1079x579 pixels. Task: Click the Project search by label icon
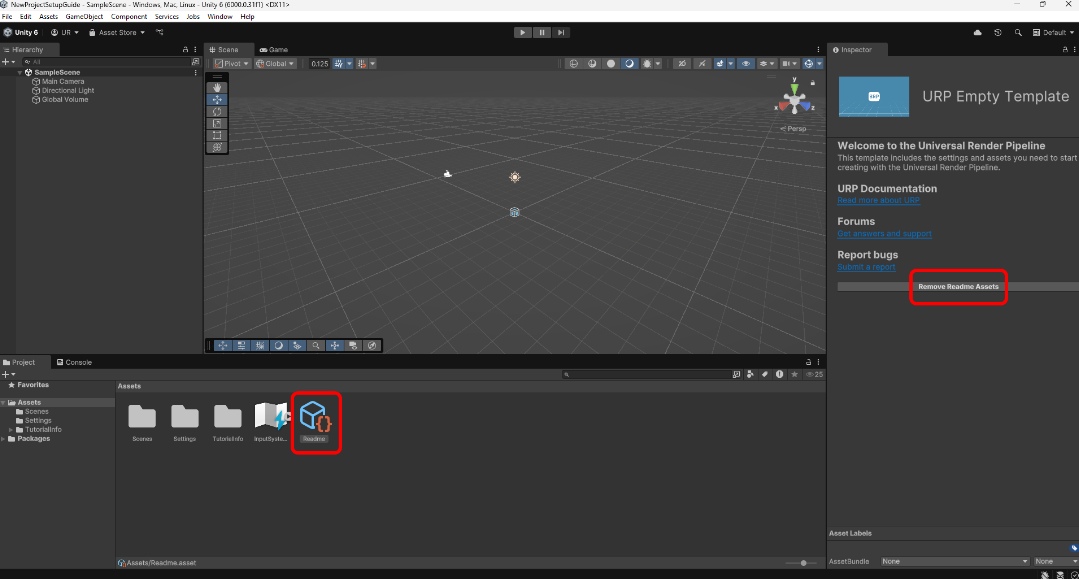pyautogui.click(x=765, y=375)
